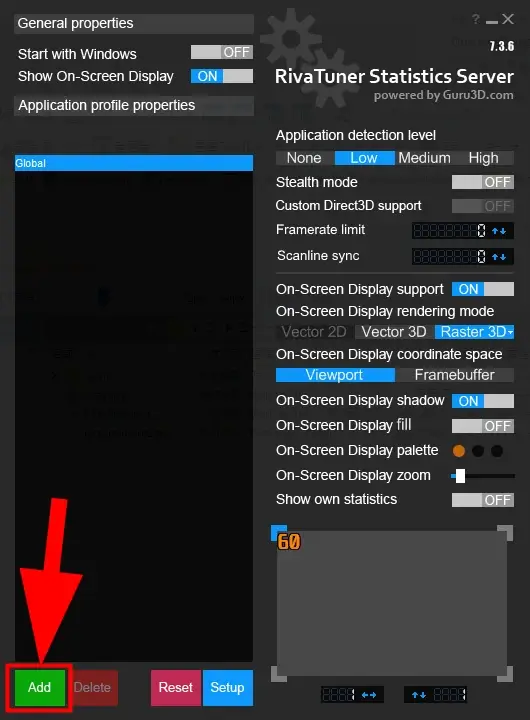
Task: Click the vertical position arrows below preview
Action: click(x=419, y=694)
